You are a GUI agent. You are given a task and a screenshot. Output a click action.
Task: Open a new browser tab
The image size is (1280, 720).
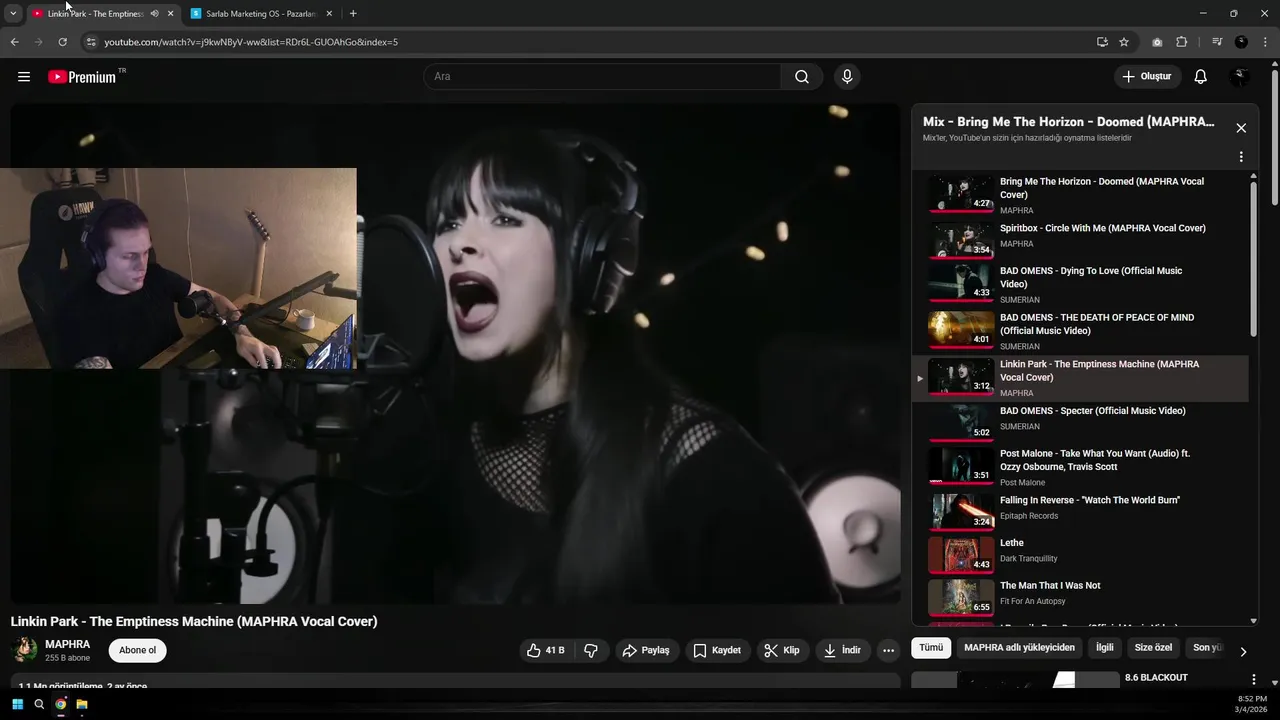pyautogui.click(x=353, y=14)
